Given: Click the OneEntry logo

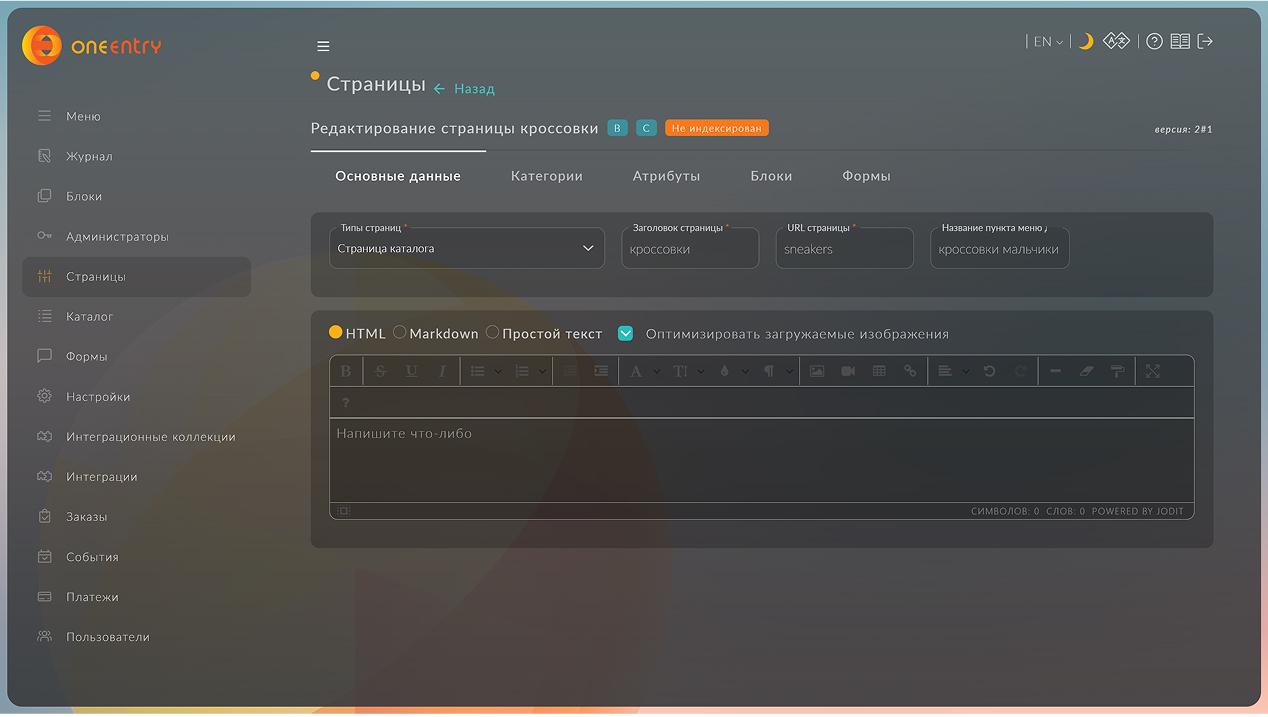Looking at the screenshot, I should [x=92, y=46].
